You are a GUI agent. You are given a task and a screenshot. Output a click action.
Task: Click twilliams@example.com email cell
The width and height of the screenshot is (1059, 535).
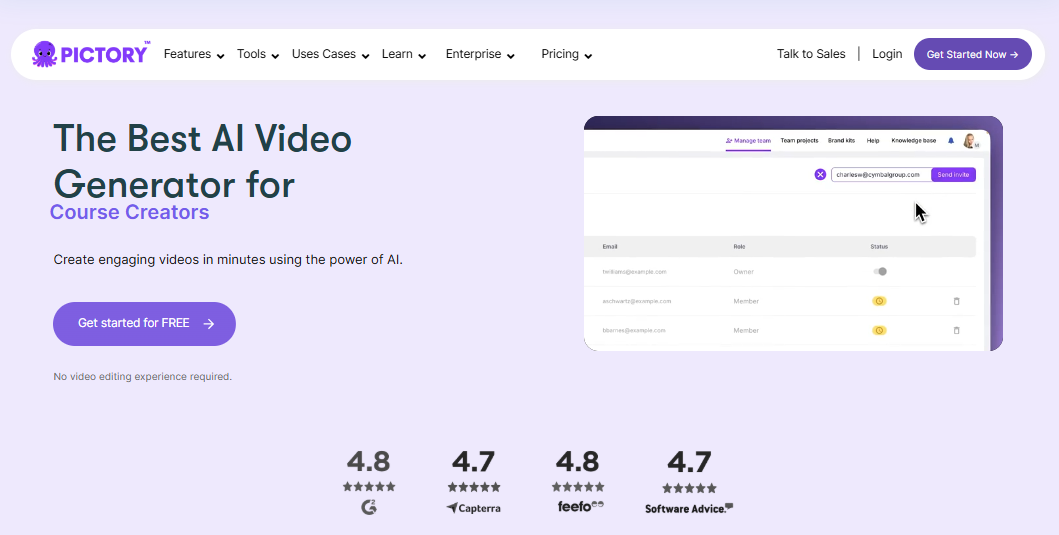click(634, 272)
